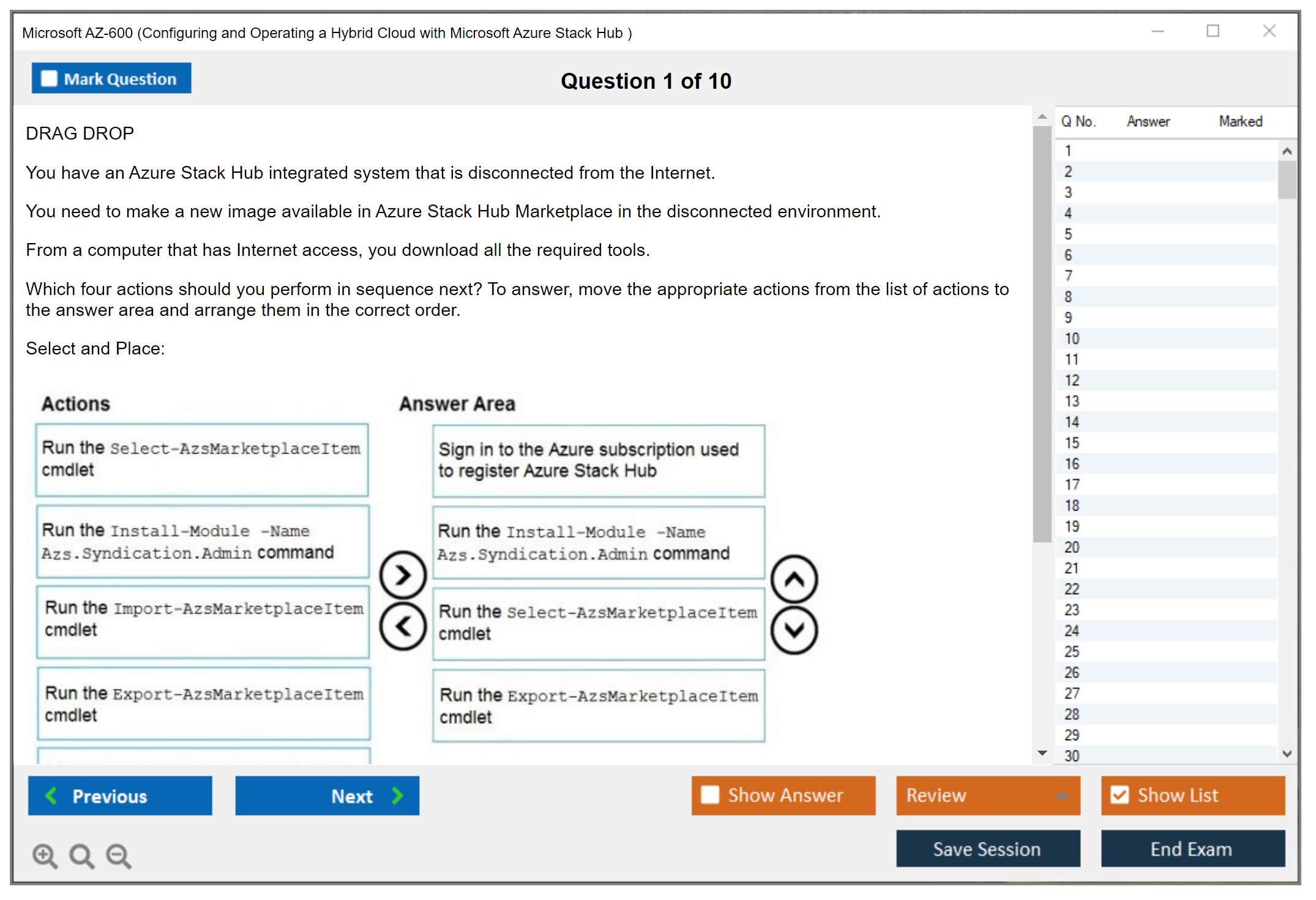This screenshot has height=900, width=1316.
Task: Open the Review dropdown menu
Action: [1062, 795]
